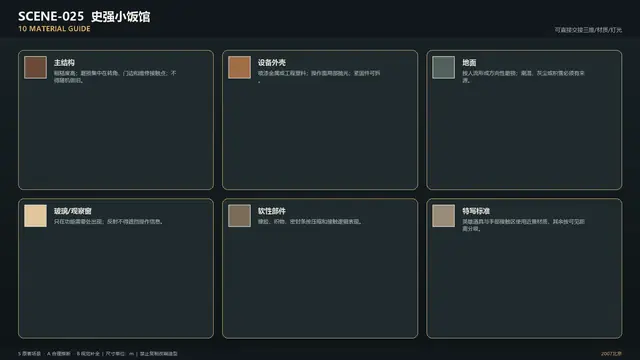Screen dimensions: 640x360
Task: Click the 2007北京 label at bottom right
Action: tap(611, 353)
